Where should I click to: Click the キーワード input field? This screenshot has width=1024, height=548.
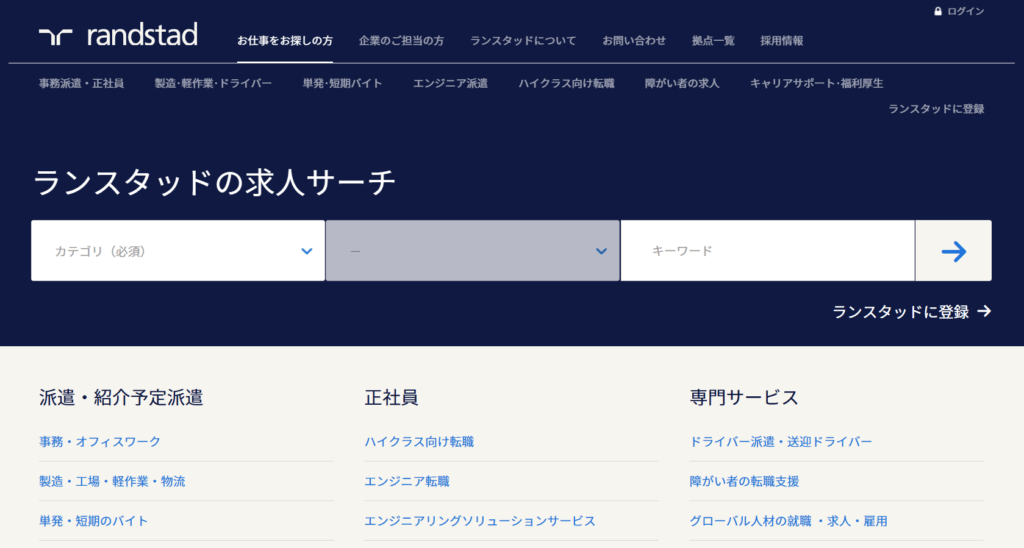pyautogui.click(x=767, y=251)
